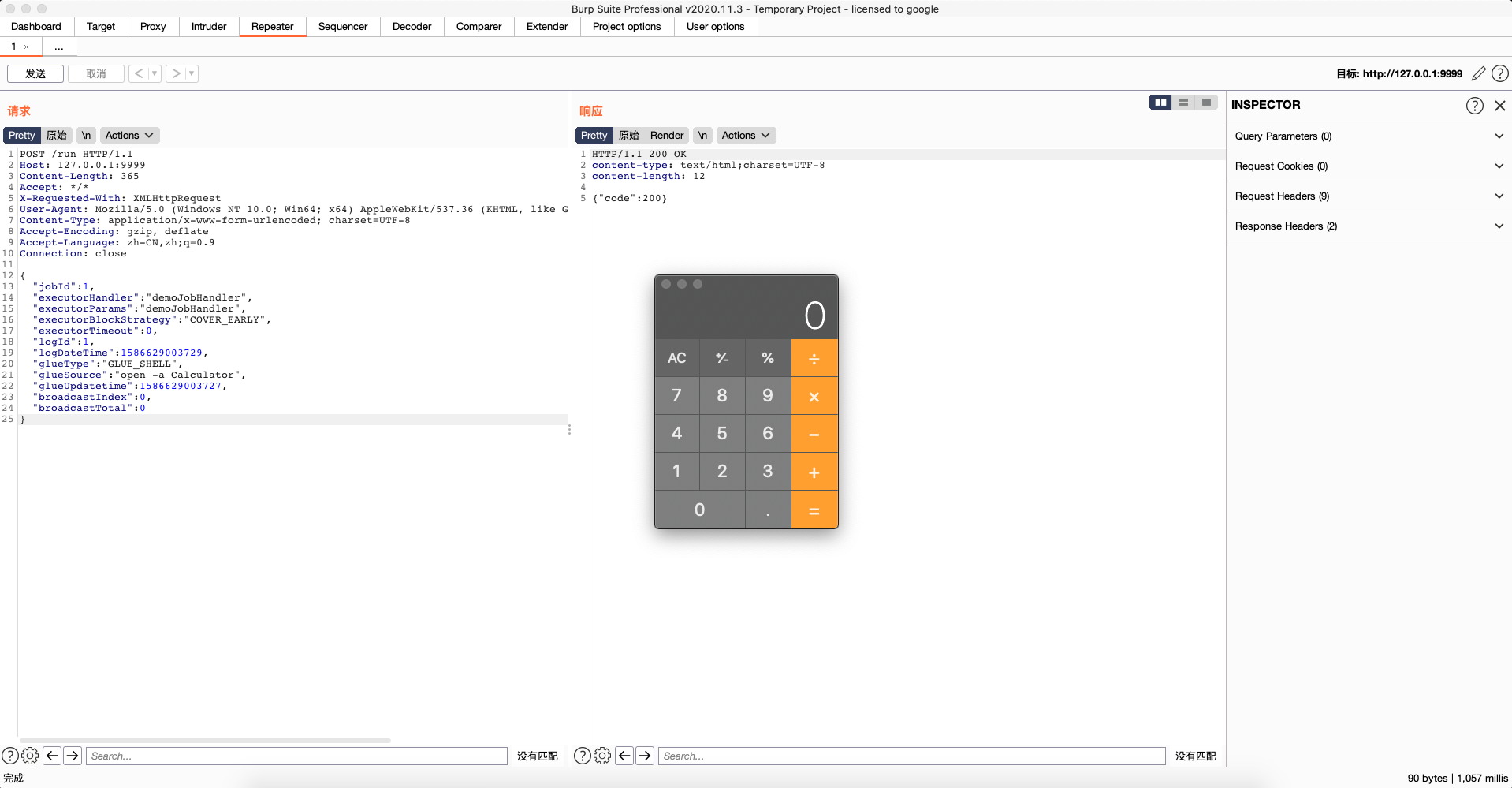Click the edit target pencil icon
1512x788 pixels.
point(1479,73)
